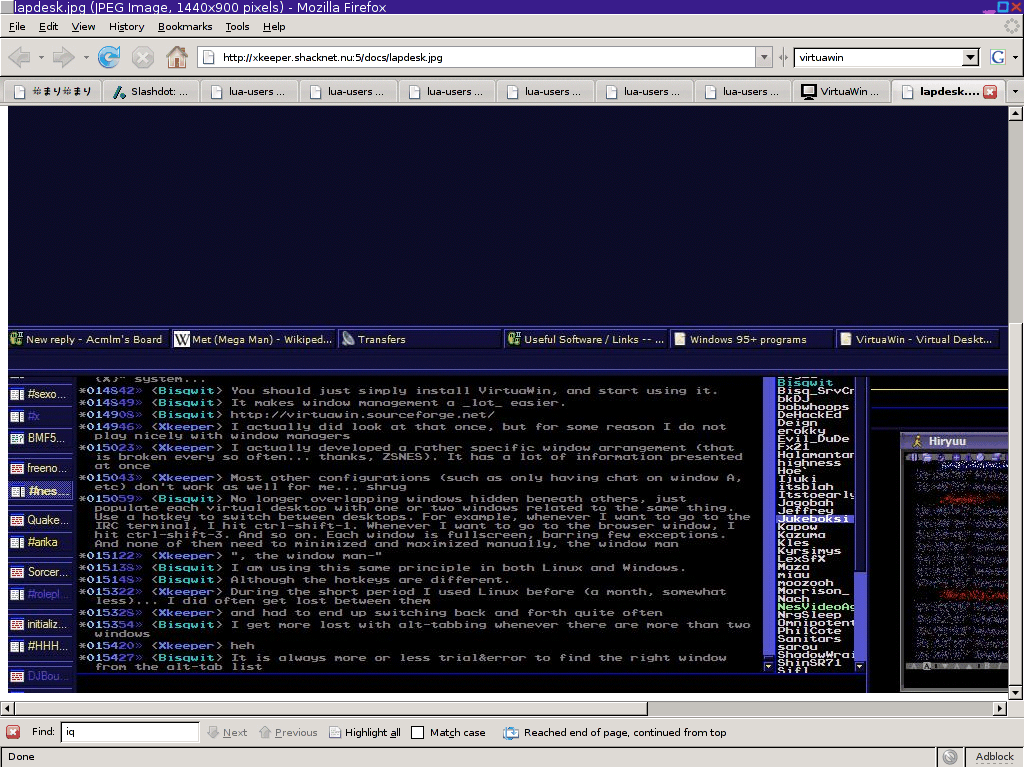
Task: Switch to the VirtuaWin tab
Action: 840,91
